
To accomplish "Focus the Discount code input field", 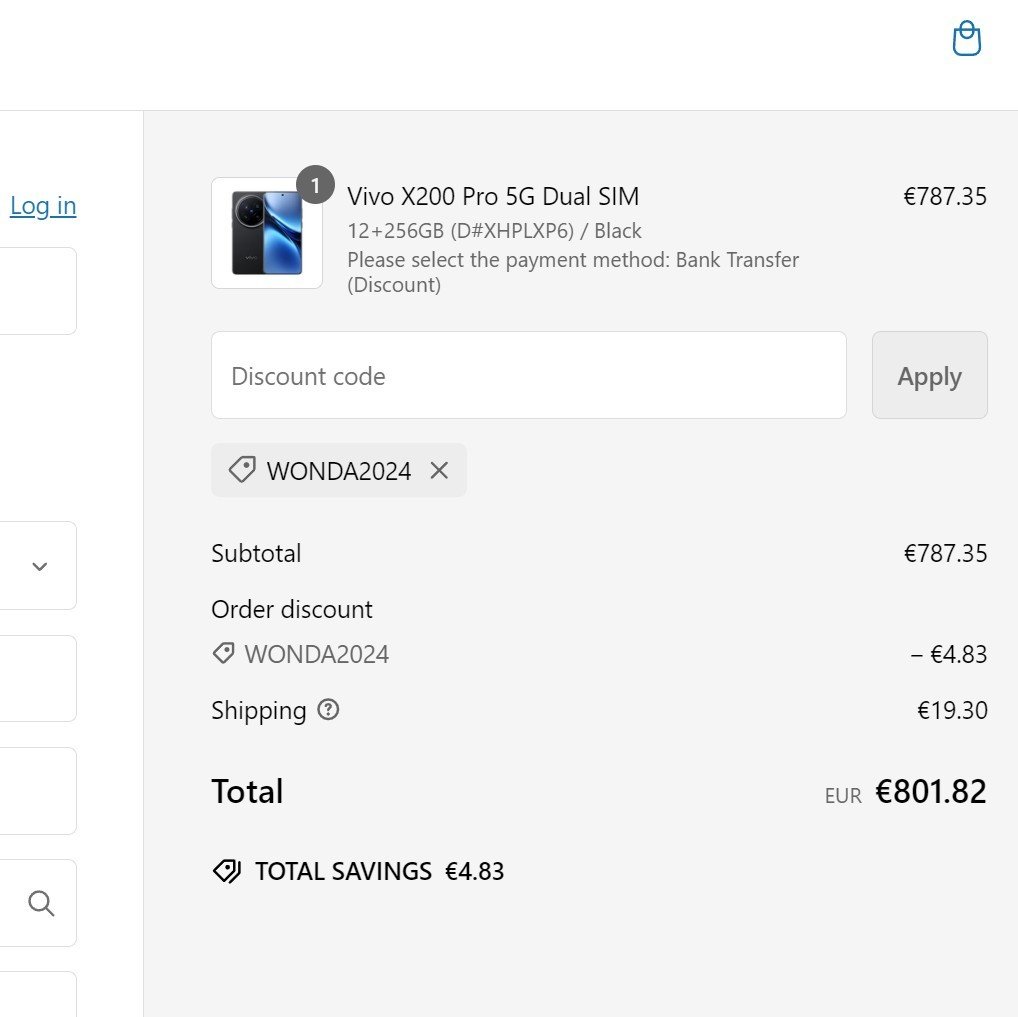I will click(x=528, y=376).
